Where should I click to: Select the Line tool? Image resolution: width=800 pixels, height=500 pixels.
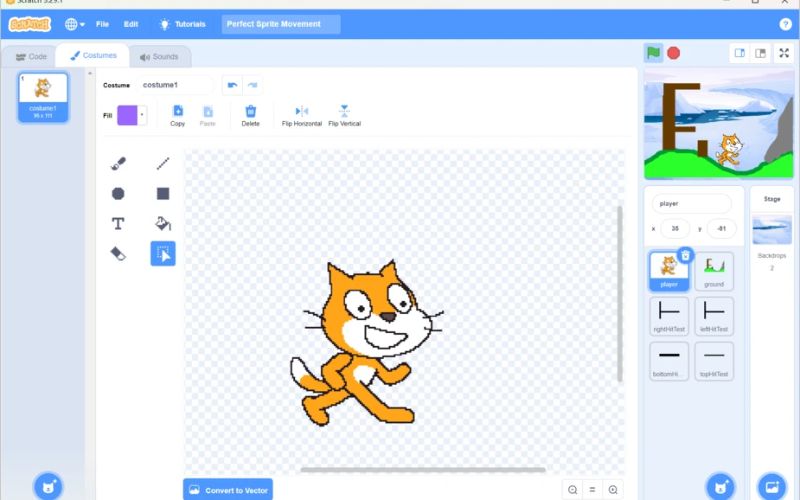pos(163,163)
